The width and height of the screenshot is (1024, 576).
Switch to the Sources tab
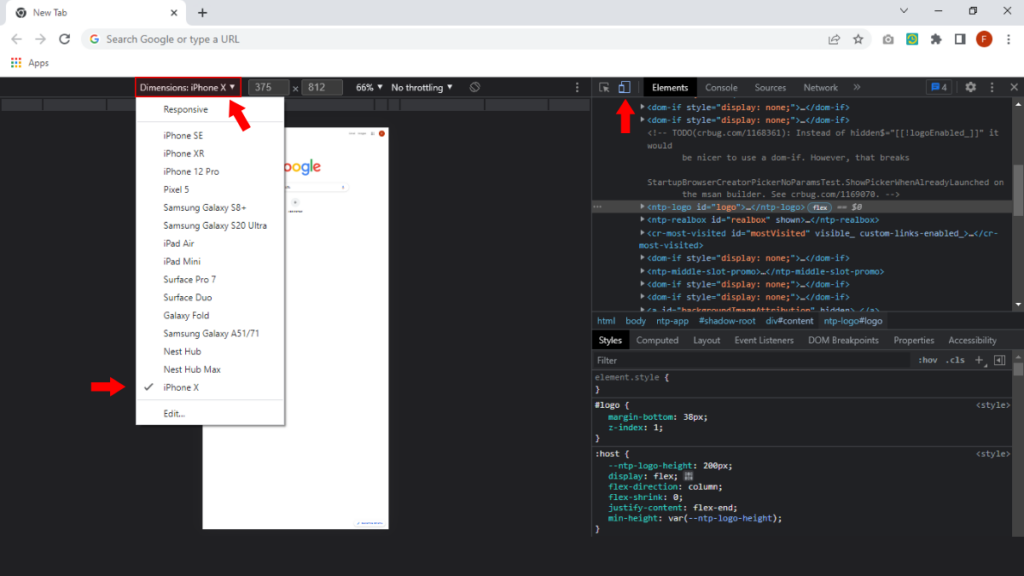(x=770, y=88)
